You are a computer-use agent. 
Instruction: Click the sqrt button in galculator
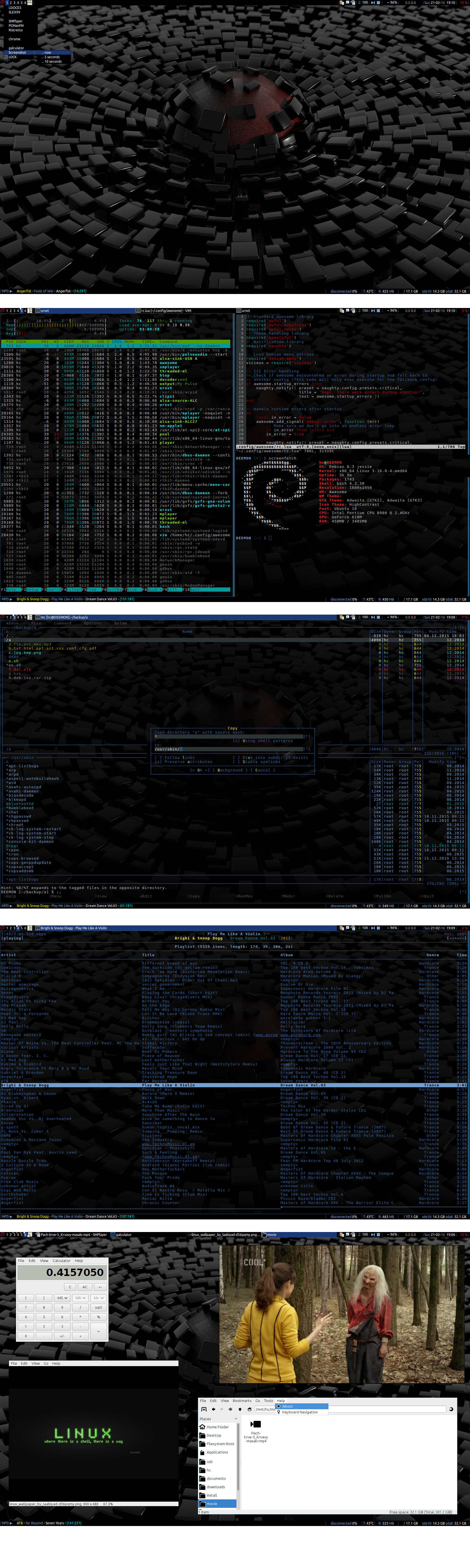coord(98,1308)
